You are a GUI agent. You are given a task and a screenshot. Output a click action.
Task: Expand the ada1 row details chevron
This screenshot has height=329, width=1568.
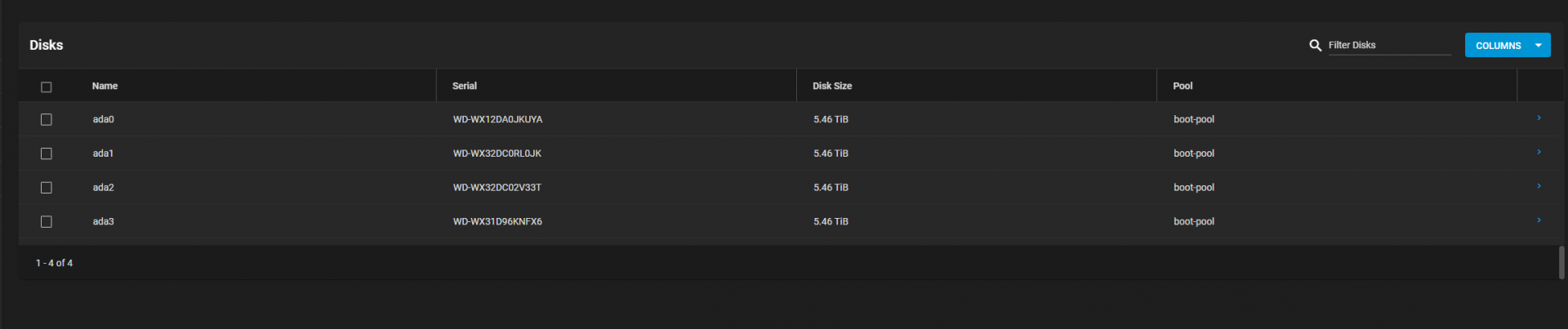1539,153
